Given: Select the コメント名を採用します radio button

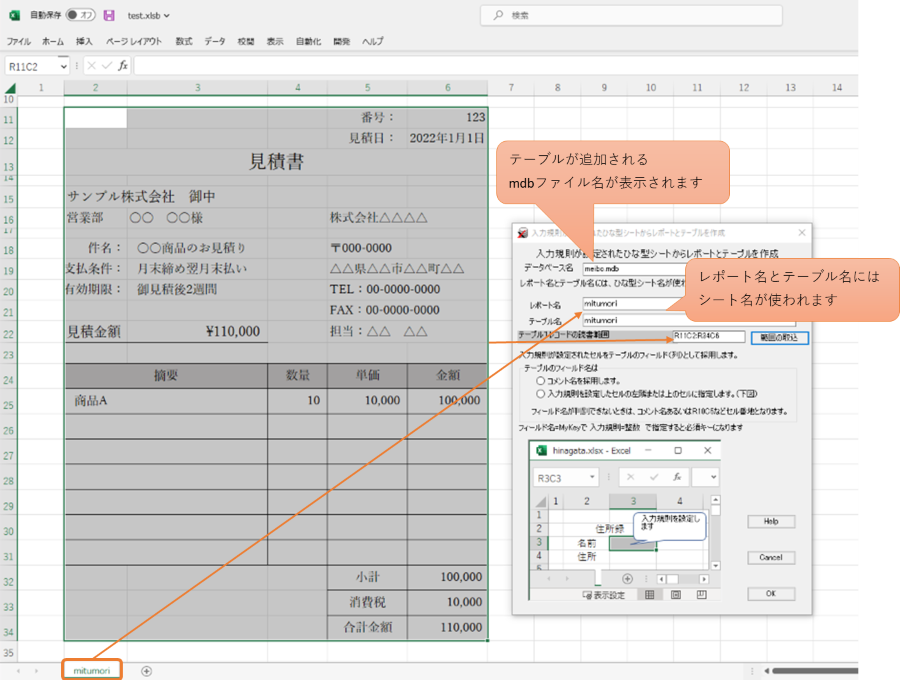Looking at the screenshot, I should (540, 380).
